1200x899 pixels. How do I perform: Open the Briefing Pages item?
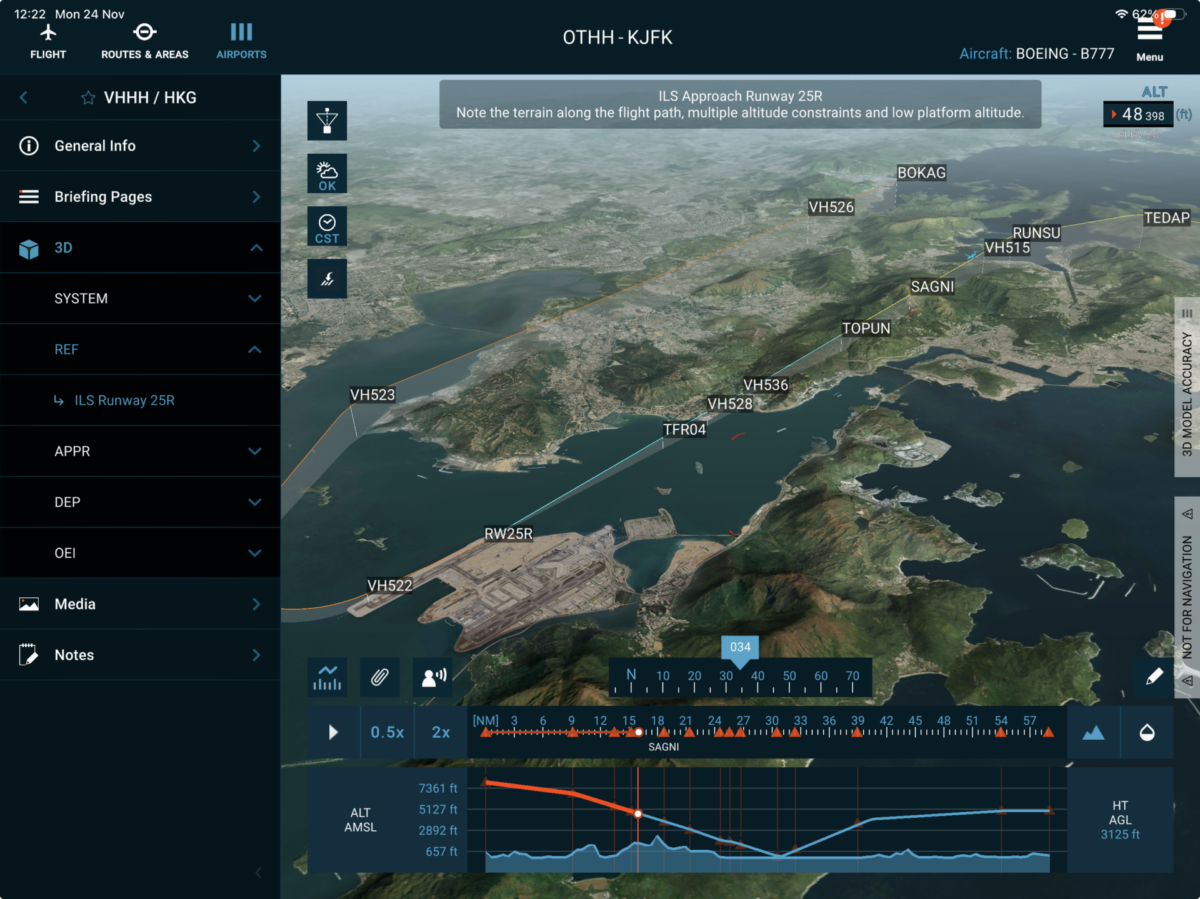[140, 197]
